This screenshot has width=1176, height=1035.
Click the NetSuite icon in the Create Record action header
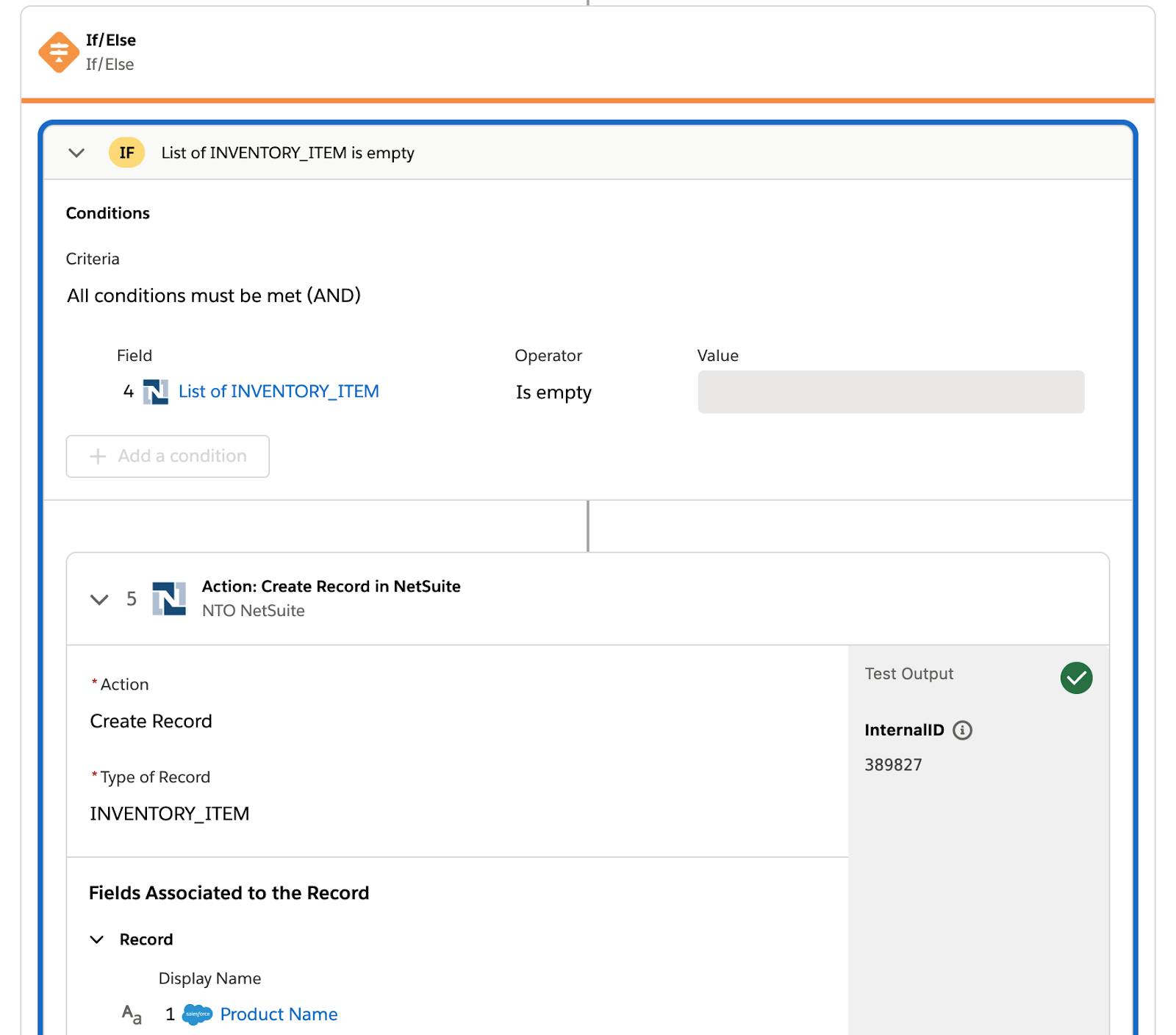(x=169, y=598)
